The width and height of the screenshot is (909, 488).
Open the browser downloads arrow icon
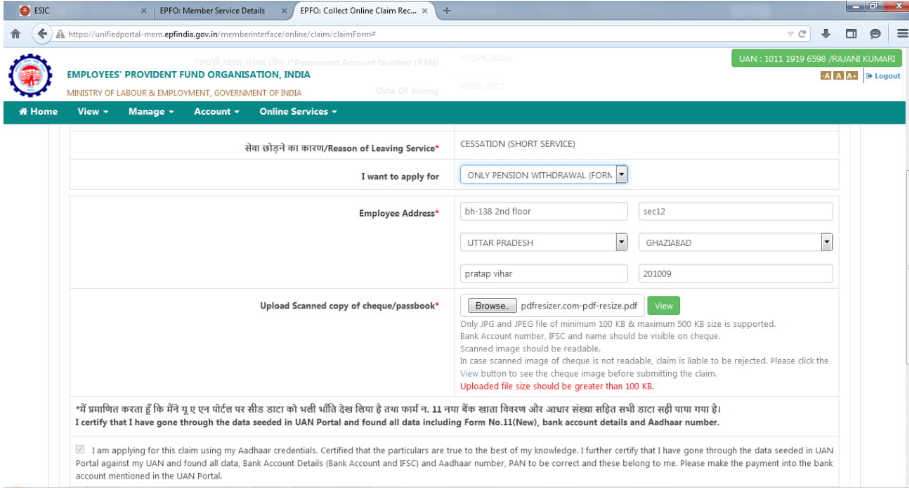tap(826, 33)
